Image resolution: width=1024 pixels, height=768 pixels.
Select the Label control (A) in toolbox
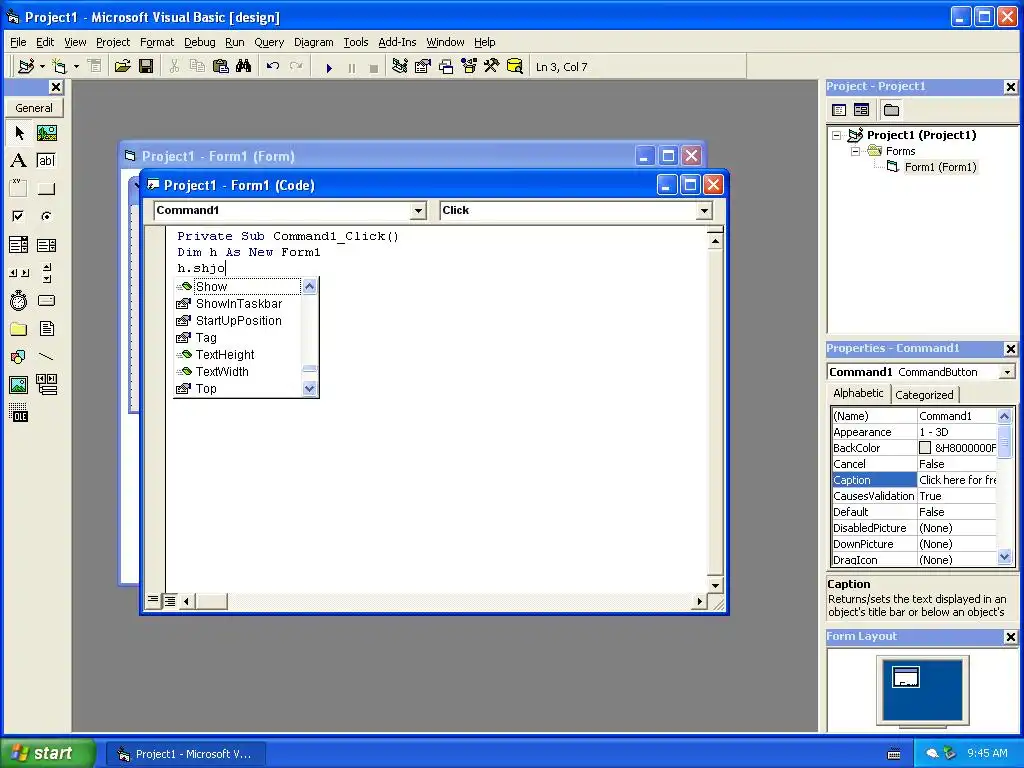(19, 161)
